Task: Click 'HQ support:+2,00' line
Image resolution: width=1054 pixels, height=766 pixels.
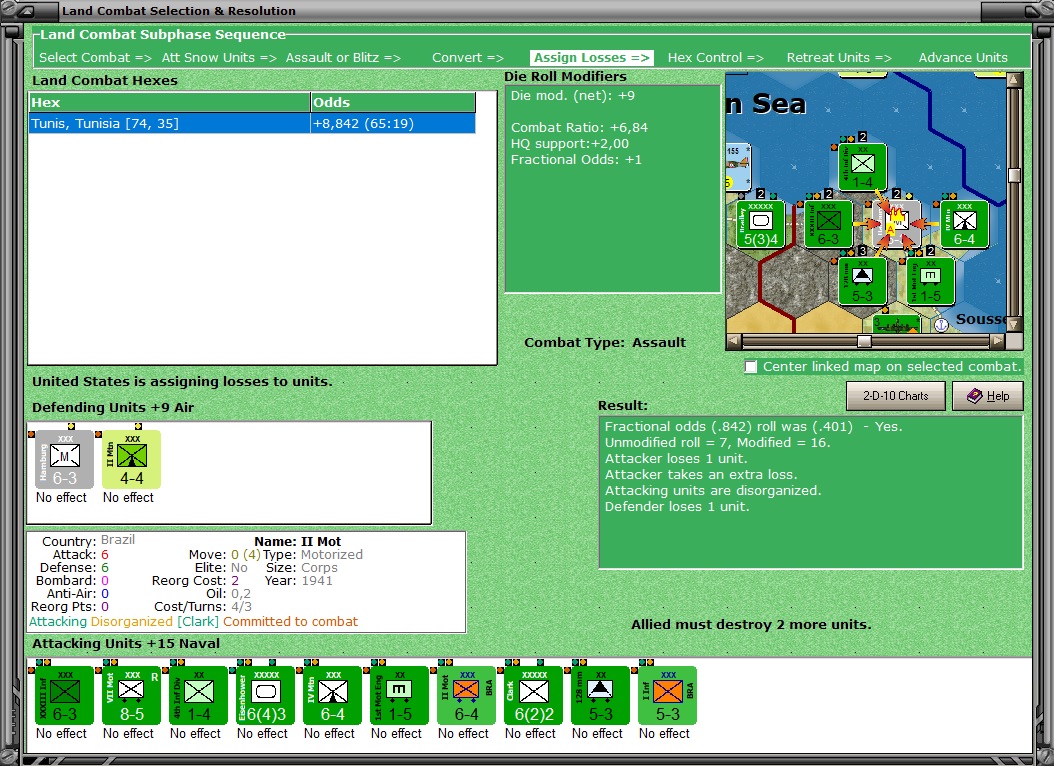Action: pos(570,144)
